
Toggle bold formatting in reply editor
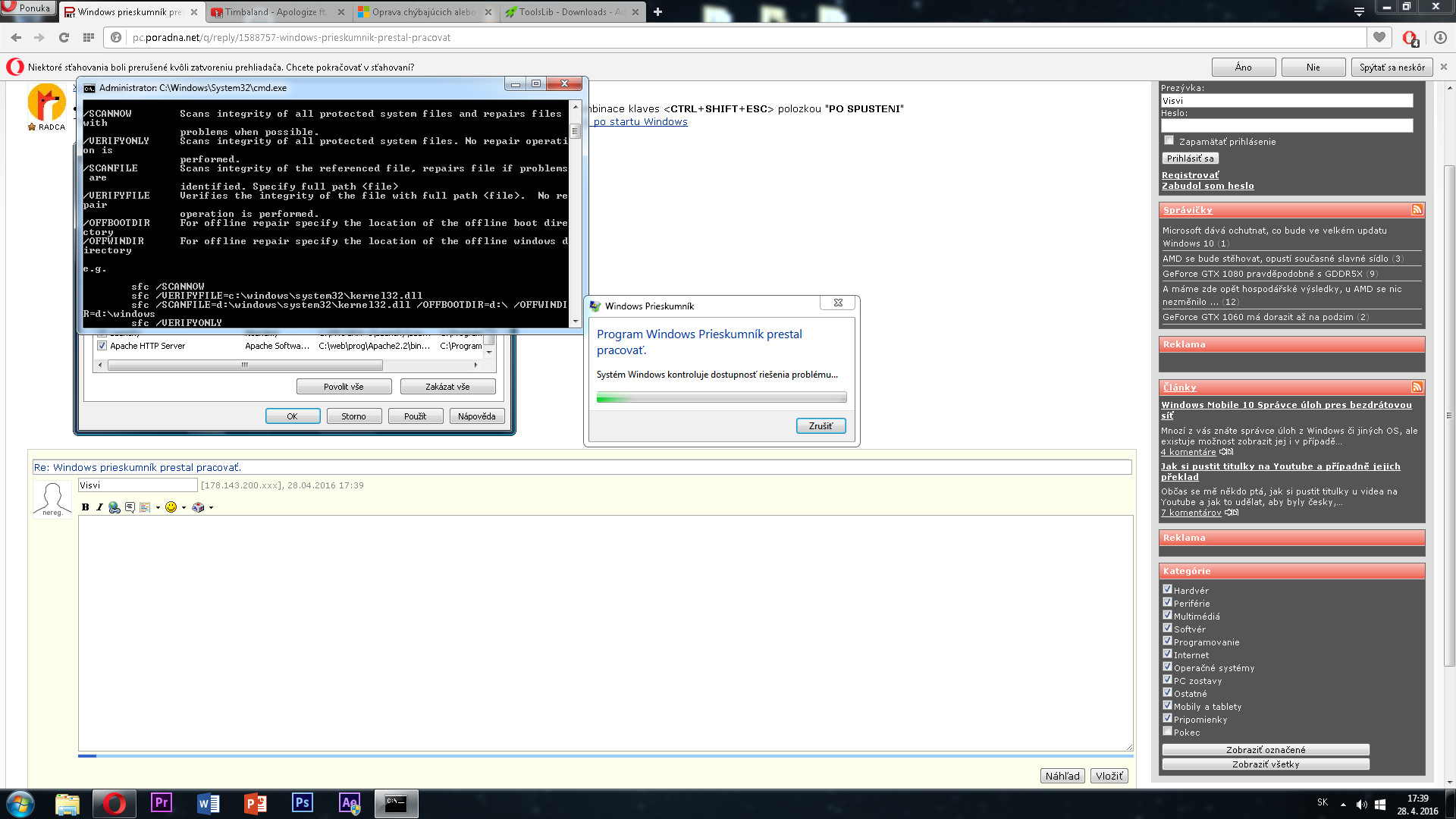pos(85,507)
